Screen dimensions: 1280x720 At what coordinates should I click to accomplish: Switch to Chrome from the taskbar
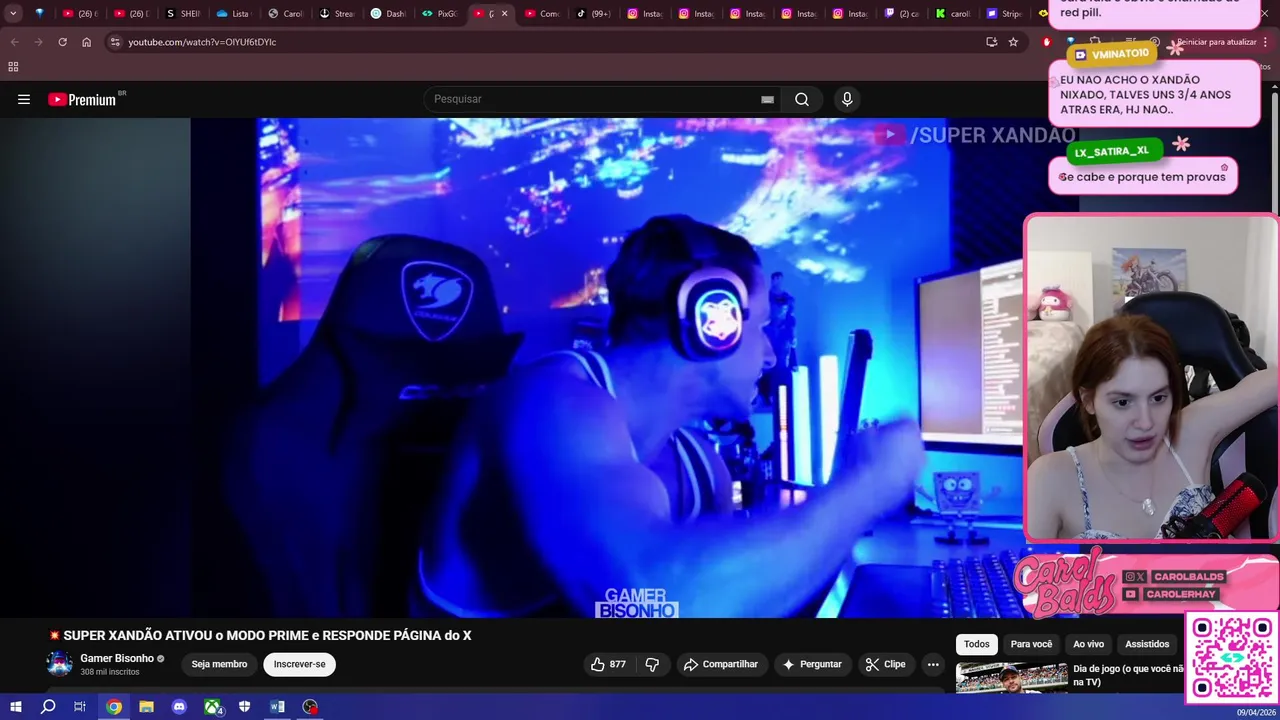coord(114,706)
